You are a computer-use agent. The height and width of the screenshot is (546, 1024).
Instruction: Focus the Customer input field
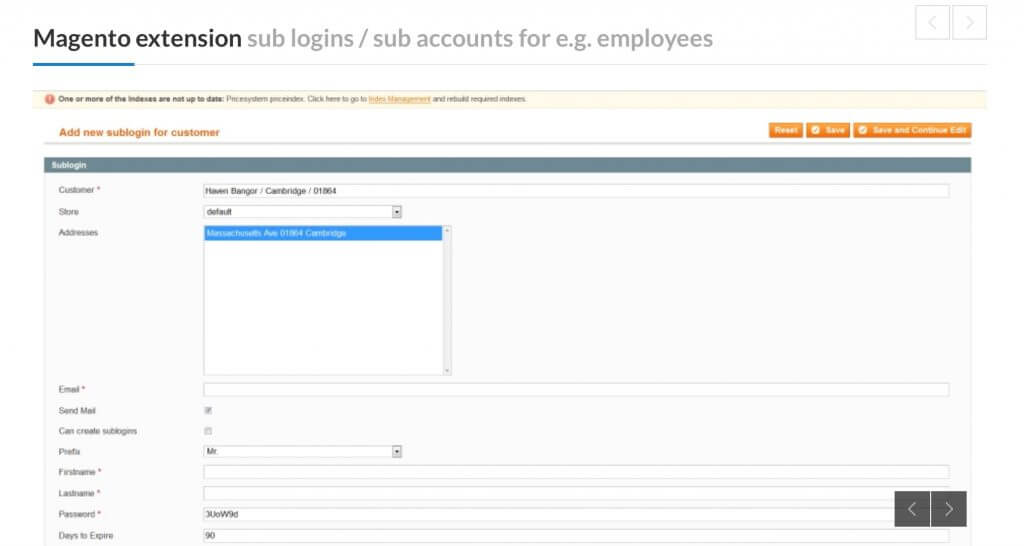tap(576, 191)
